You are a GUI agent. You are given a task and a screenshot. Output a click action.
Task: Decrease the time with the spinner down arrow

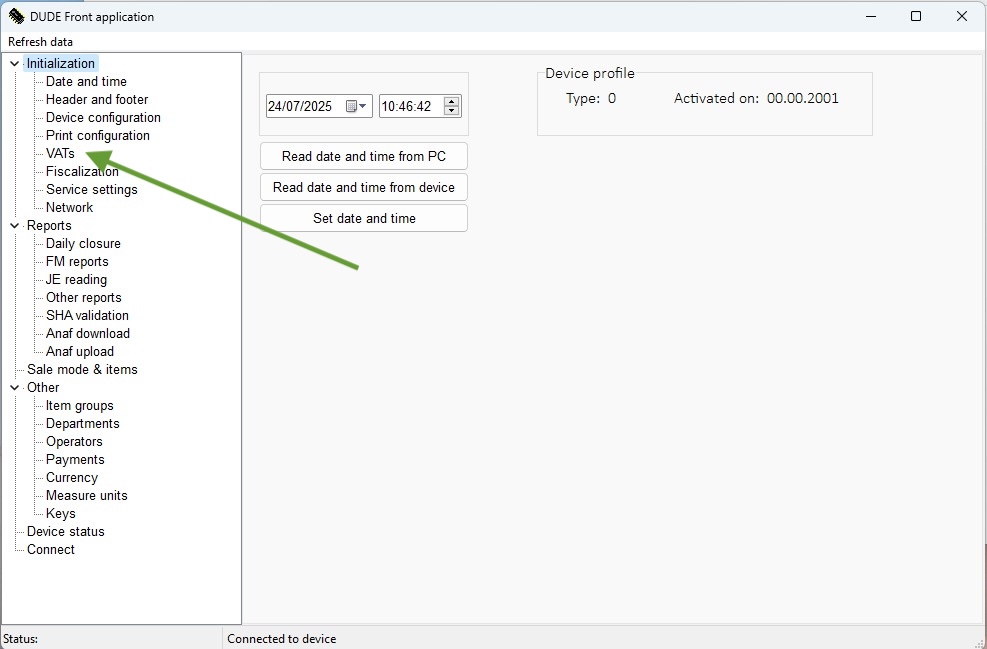point(451,111)
